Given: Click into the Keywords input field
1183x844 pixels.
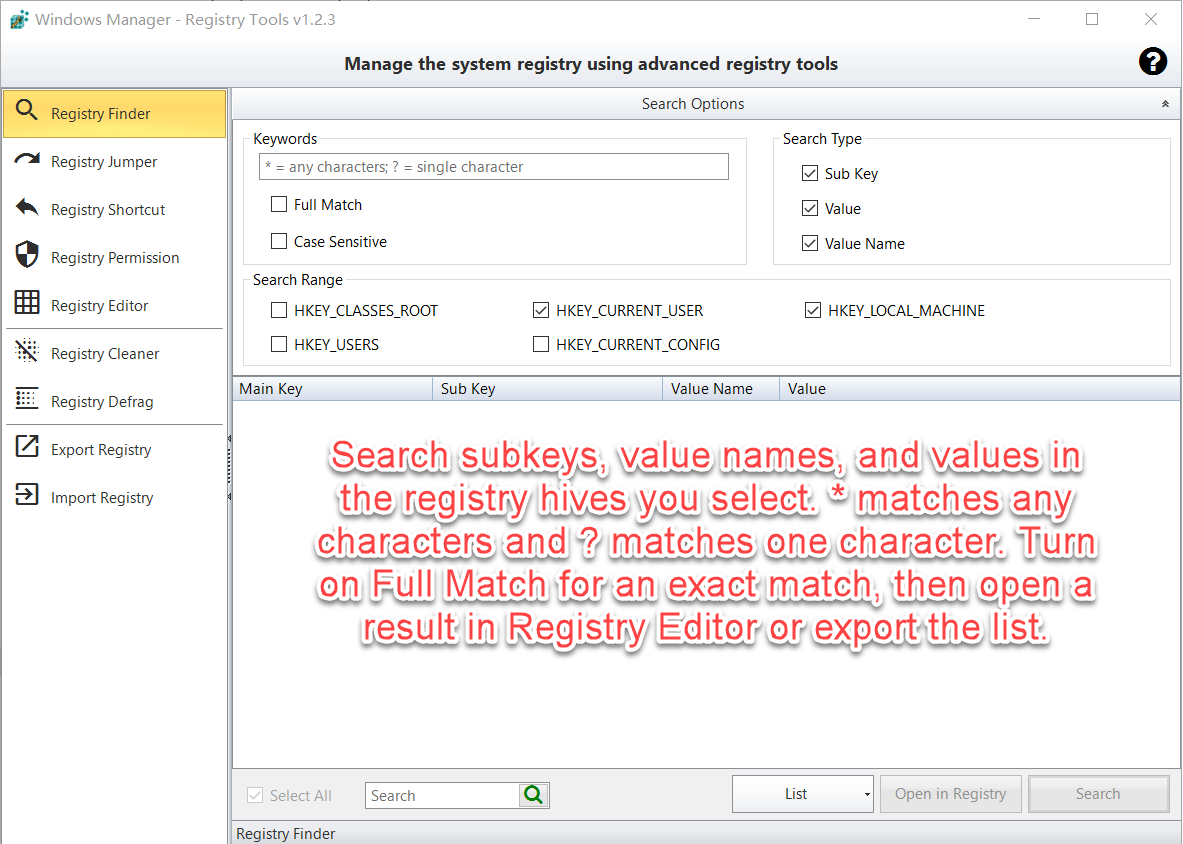Looking at the screenshot, I should pos(493,167).
